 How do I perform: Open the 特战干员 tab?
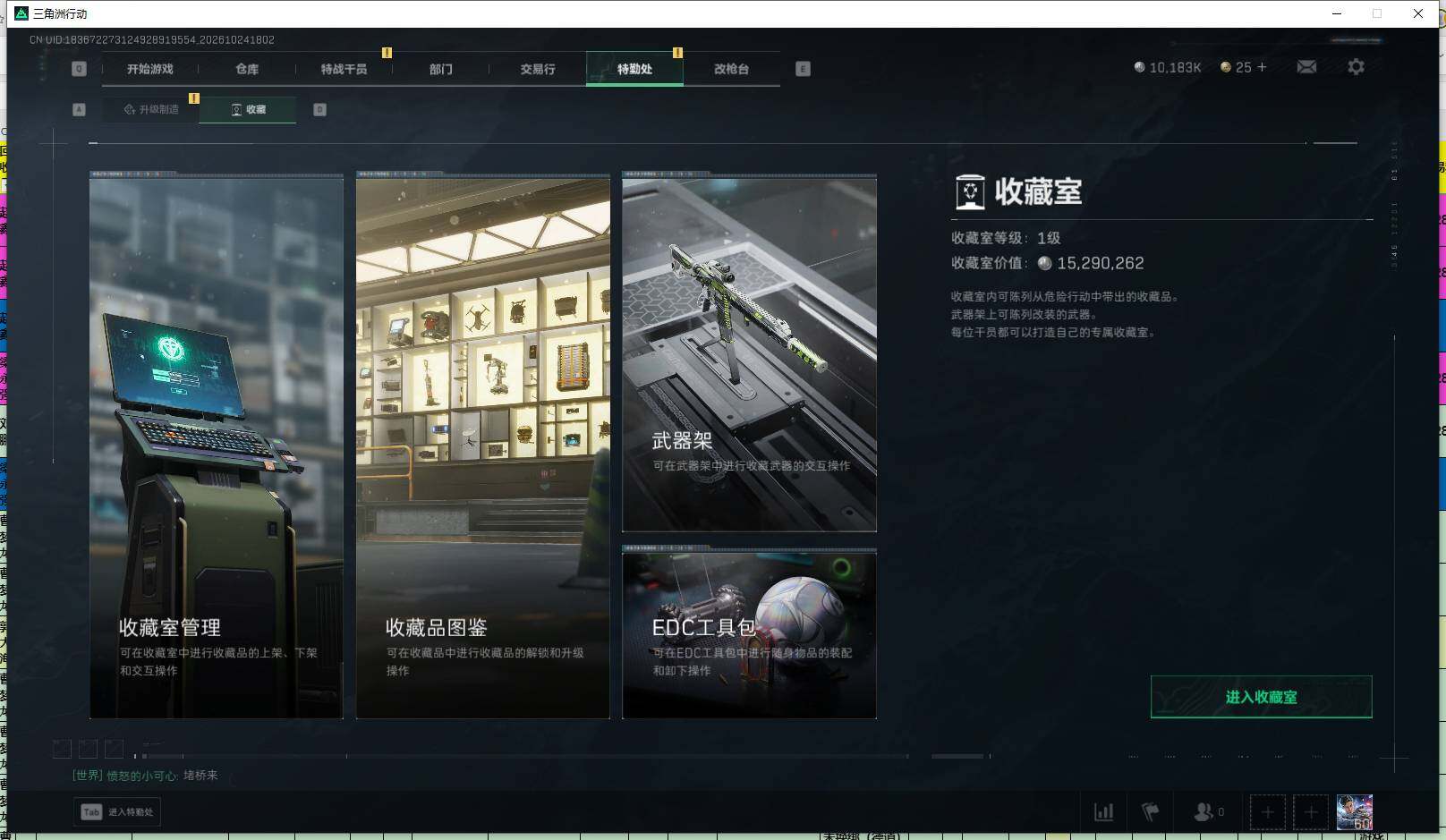[344, 69]
